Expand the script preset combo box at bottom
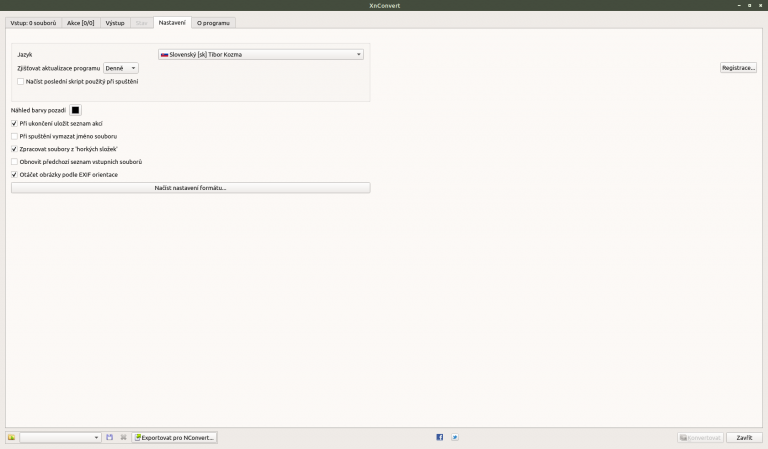Screen dimensions: 768x449 [x=60, y=437]
